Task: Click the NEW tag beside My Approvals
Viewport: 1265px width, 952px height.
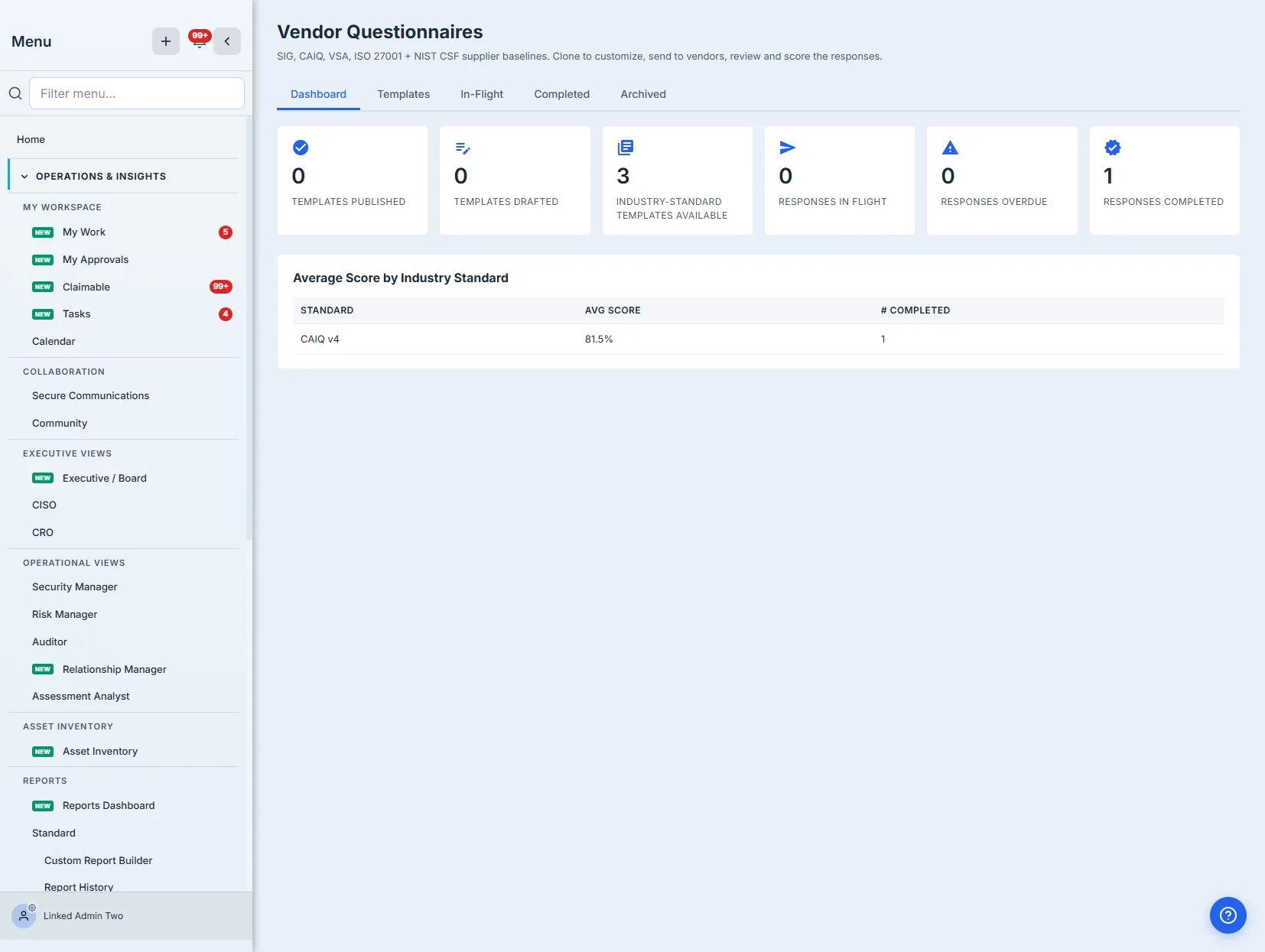Action: tap(43, 260)
